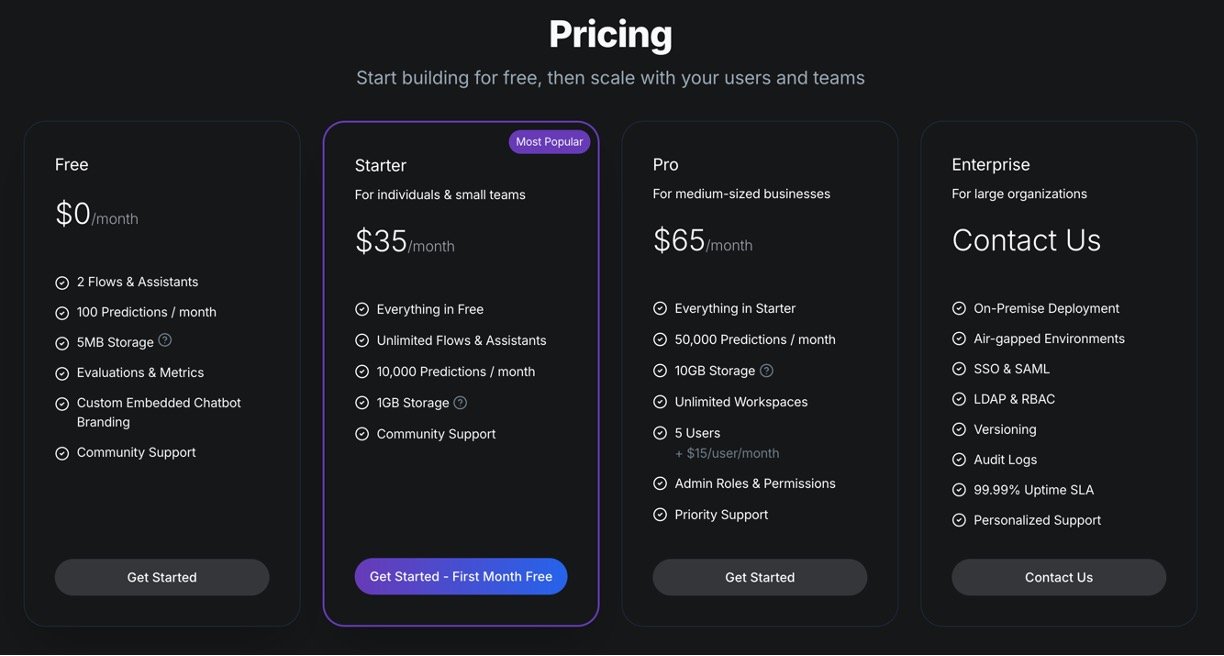Click checkmark icon next to Evaluations & Metrics
The height and width of the screenshot is (656, 1224).
pyautogui.click(x=62, y=373)
